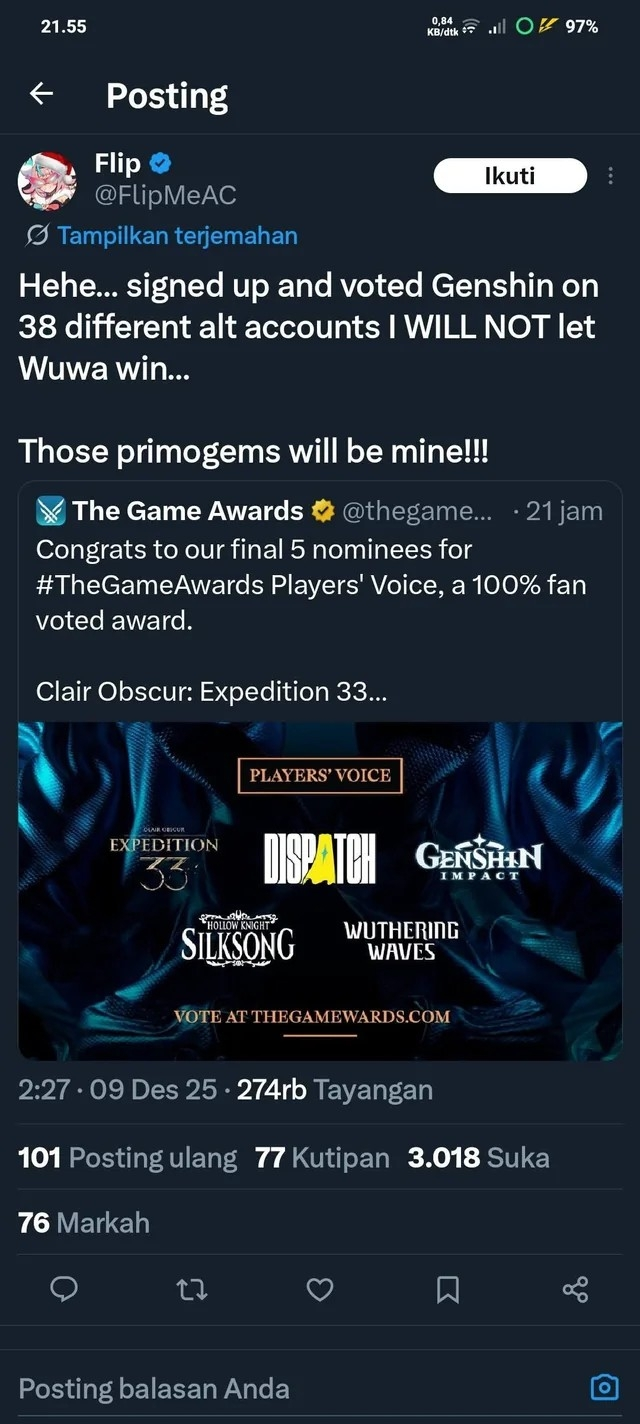View the 77 Kutipan quotes list

click(322, 1158)
